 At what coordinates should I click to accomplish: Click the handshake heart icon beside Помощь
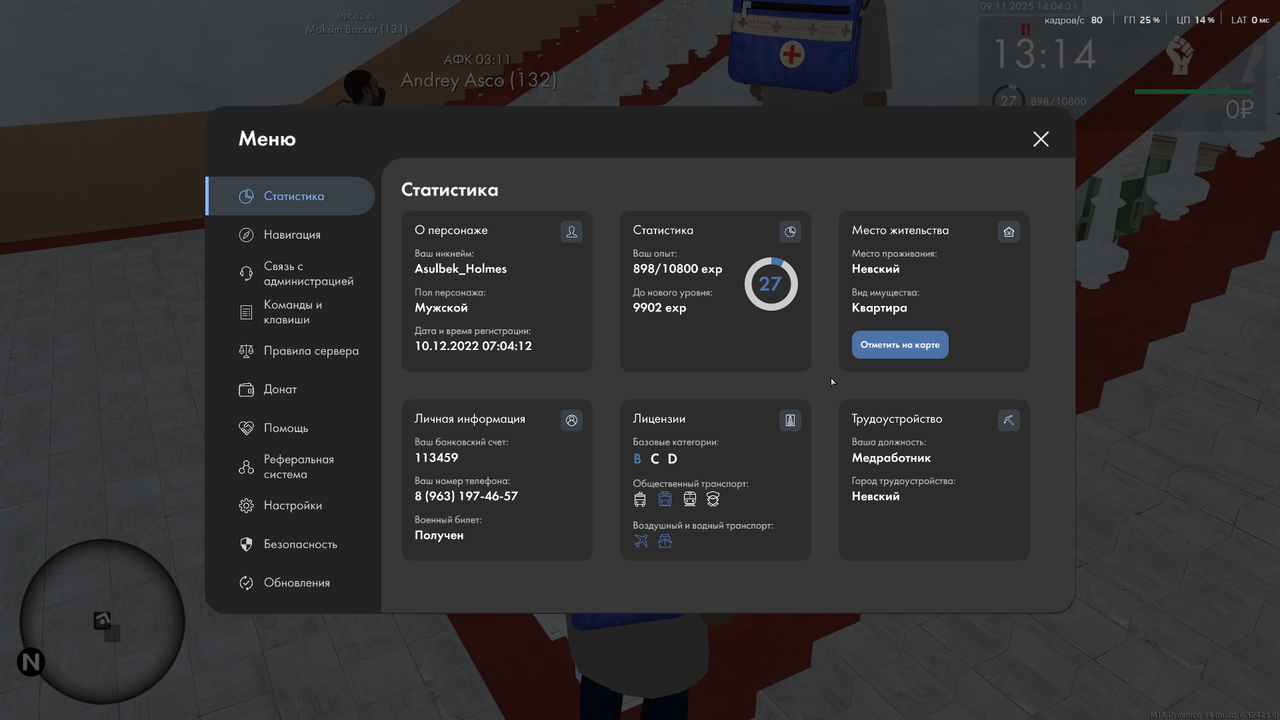pos(246,428)
